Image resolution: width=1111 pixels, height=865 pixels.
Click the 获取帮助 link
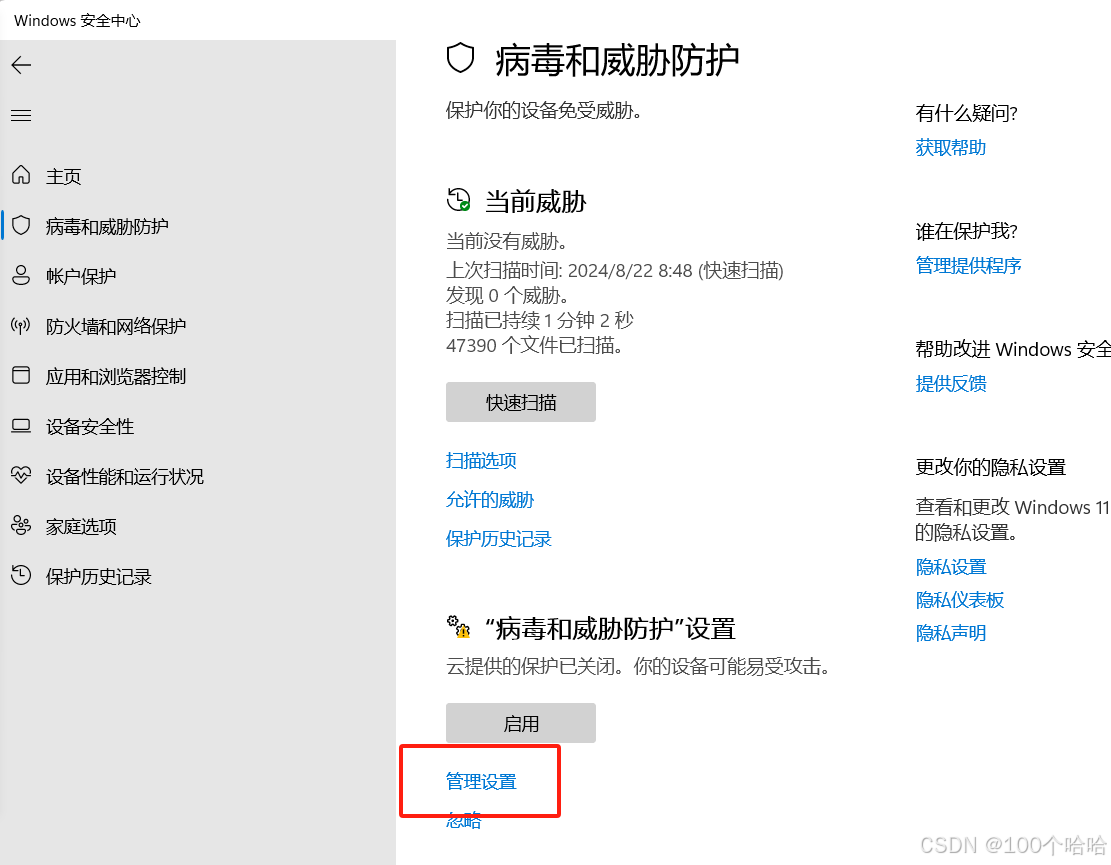[x=951, y=148]
